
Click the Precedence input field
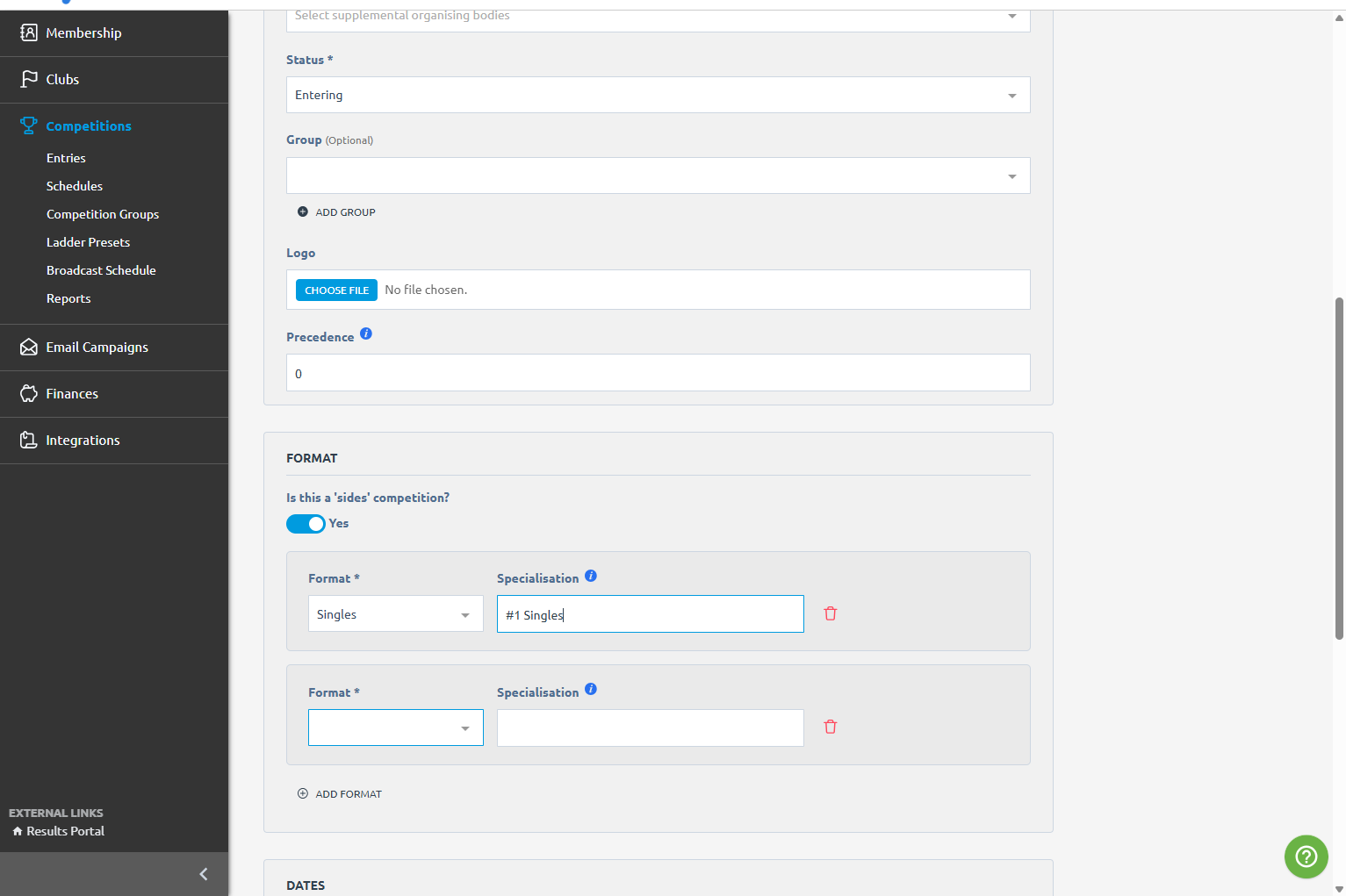[x=658, y=373]
